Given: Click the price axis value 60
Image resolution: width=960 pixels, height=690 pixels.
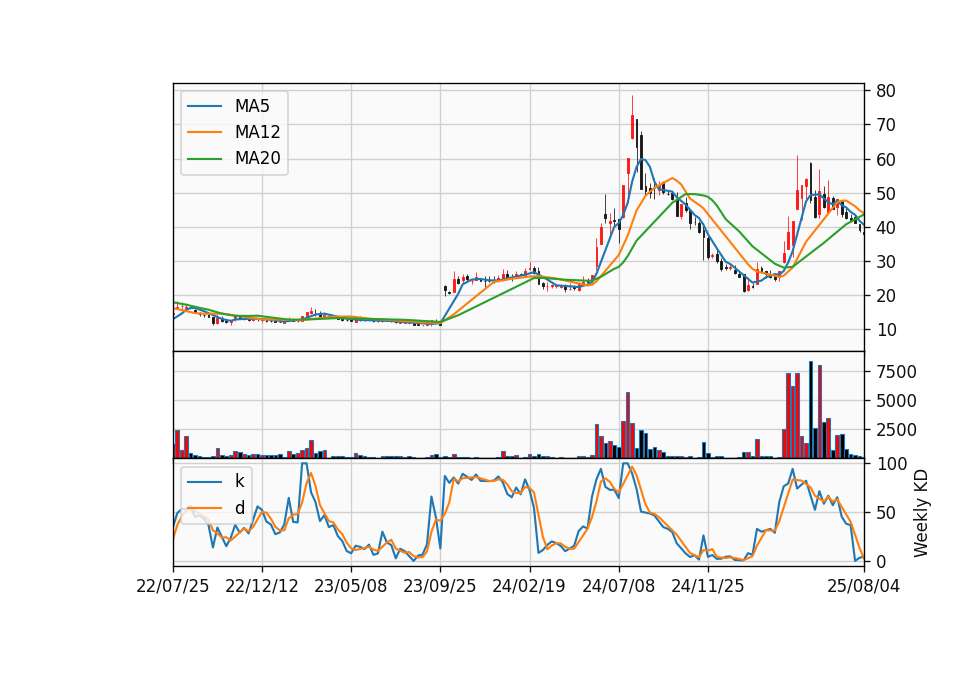Looking at the screenshot, I should tap(886, 160).
